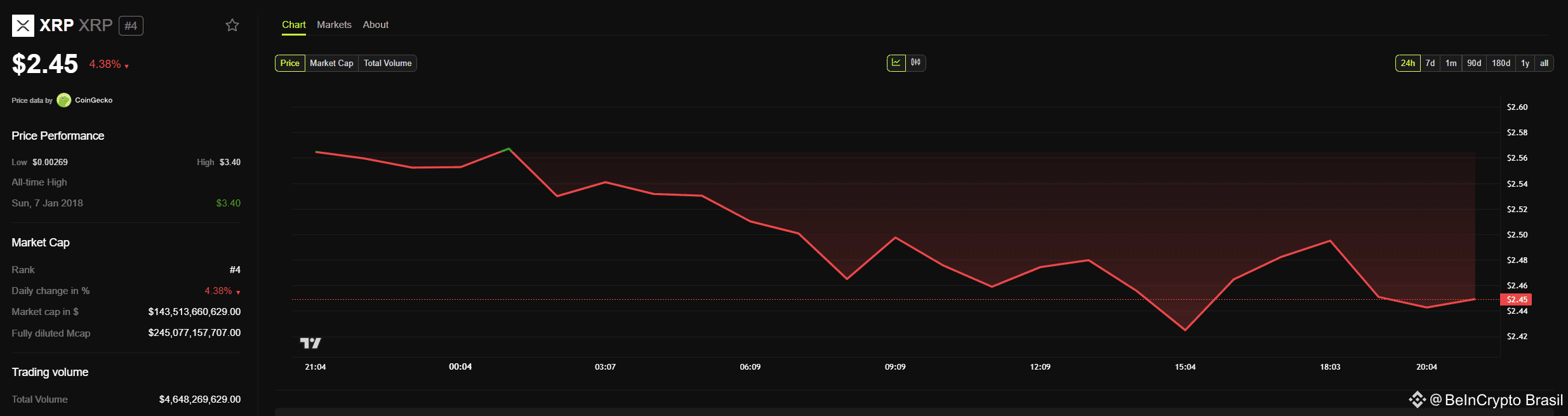
Task: Set chart range to 1m
Action: 1451,64
